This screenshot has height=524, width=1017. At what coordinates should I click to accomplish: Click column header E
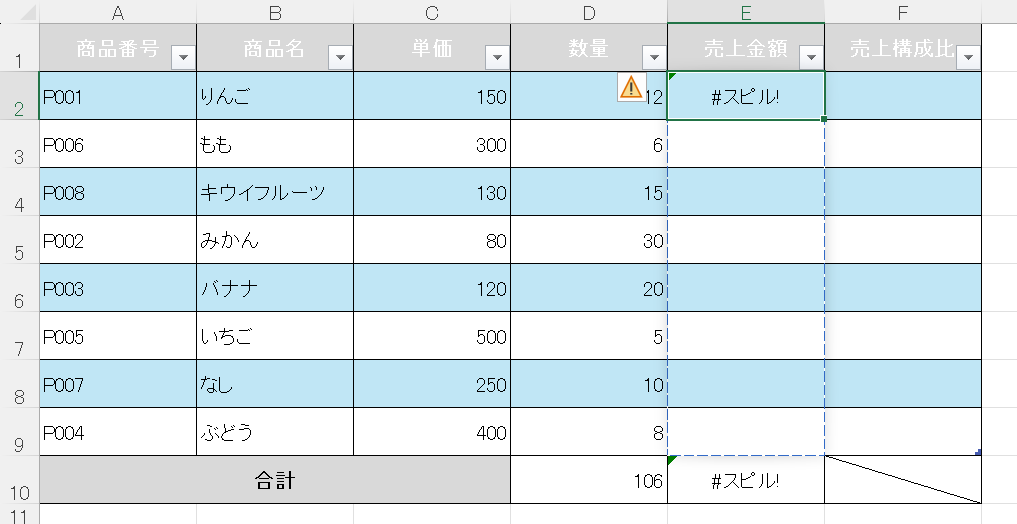(745, 12)
